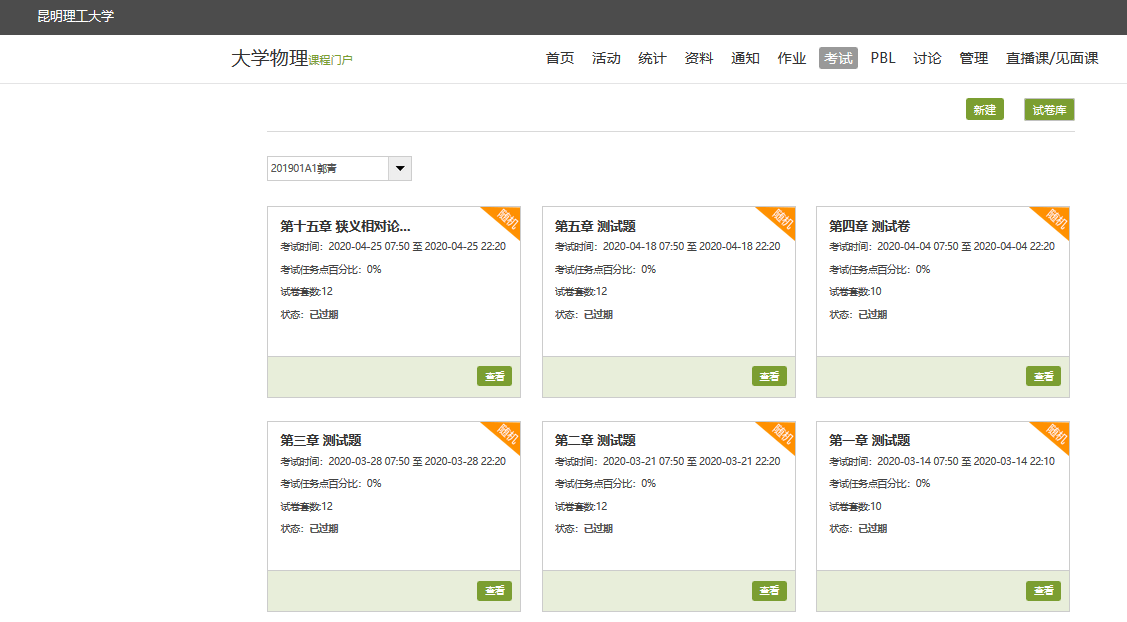Navigate to the 作业 homework tab
Viewport: 1127px width, 622px height.
pos(792,58)
